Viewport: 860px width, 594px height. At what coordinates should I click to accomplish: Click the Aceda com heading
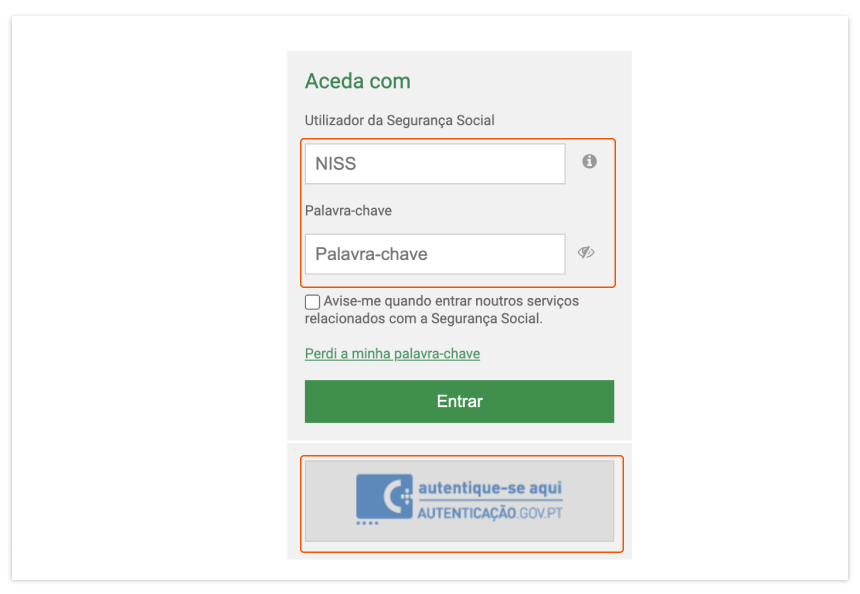click(358, 81)
